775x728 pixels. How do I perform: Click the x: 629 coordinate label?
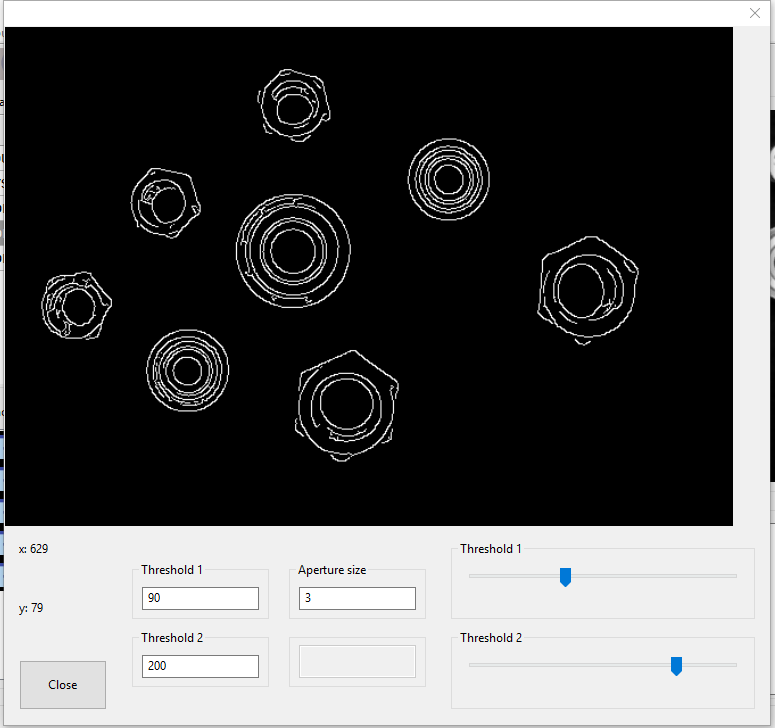[x=34, y=549]
